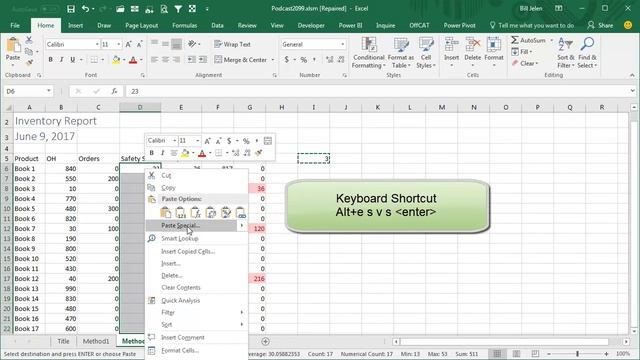The height and width of the screenshot is (360, 640).
Task: Open the Insert ribbon tab
Action: tap(76, 25)
